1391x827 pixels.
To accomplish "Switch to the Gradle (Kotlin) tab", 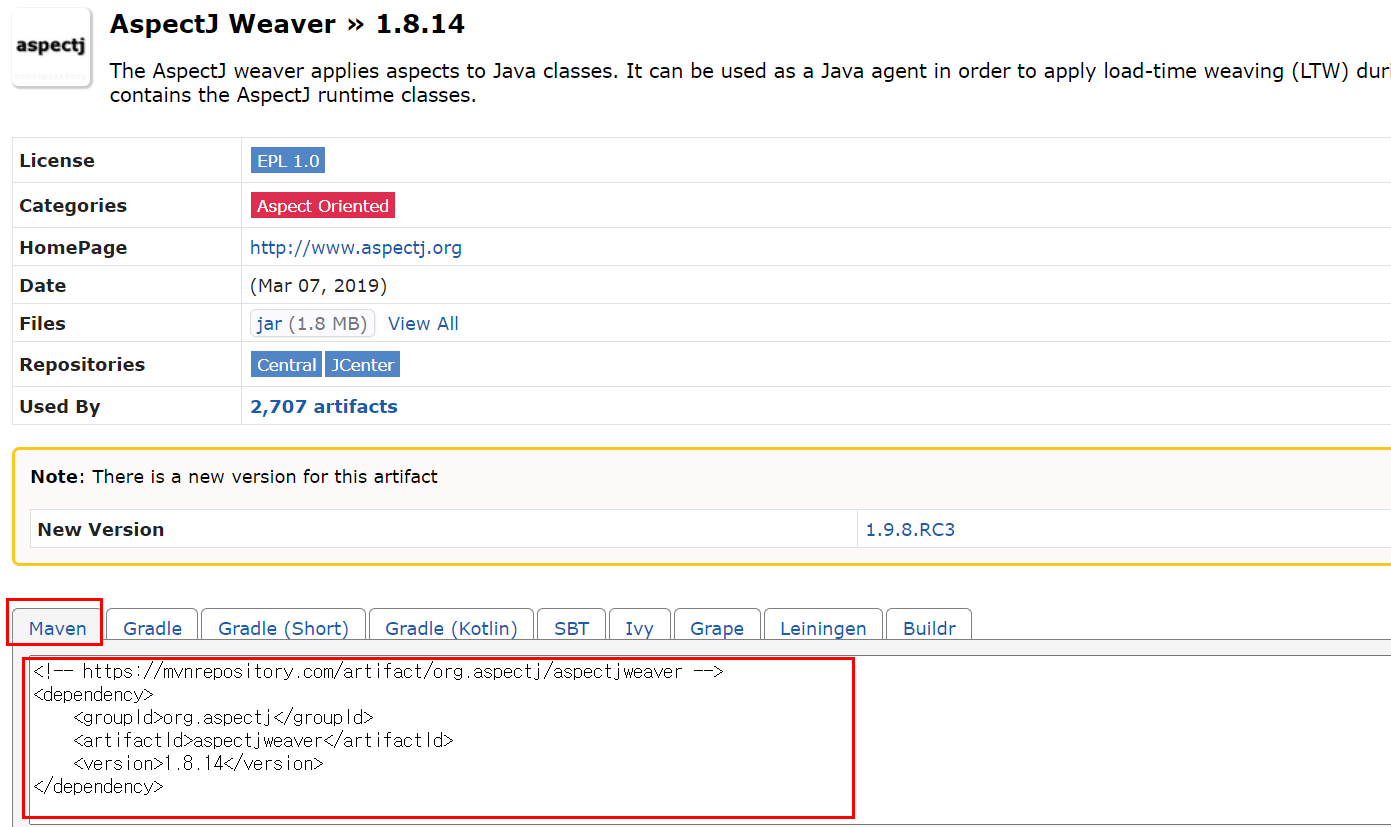I will pyautogui.click(x=451, y=628).
